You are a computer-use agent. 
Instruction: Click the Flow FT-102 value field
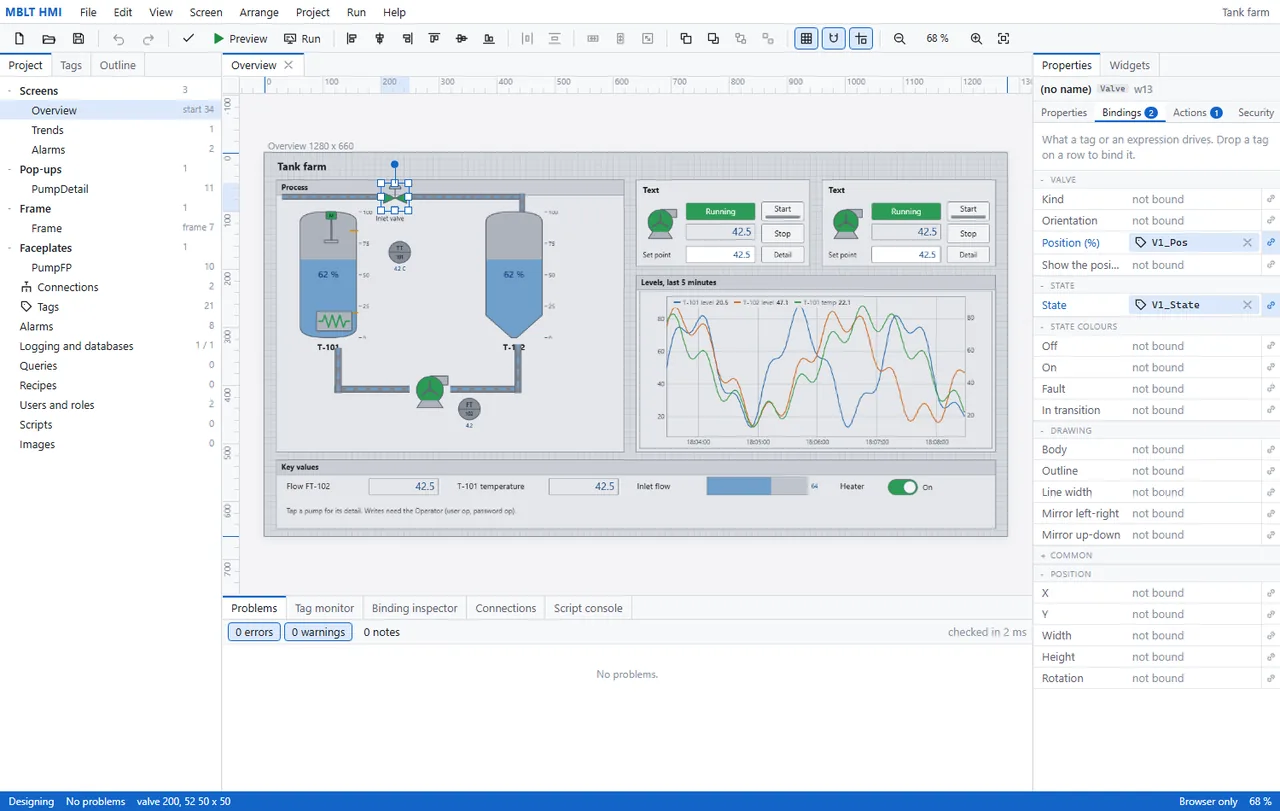403,486
